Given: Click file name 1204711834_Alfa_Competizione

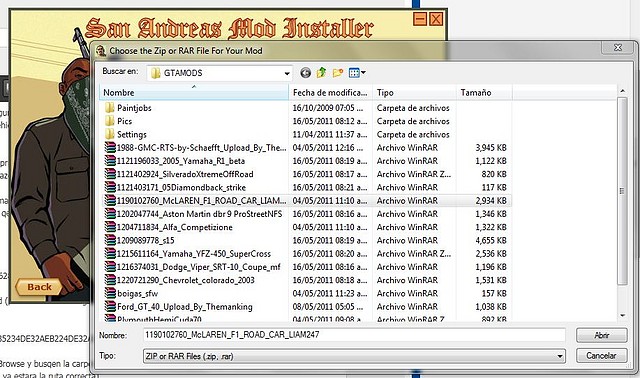Looking at the screenshot, I should point(175,227).
